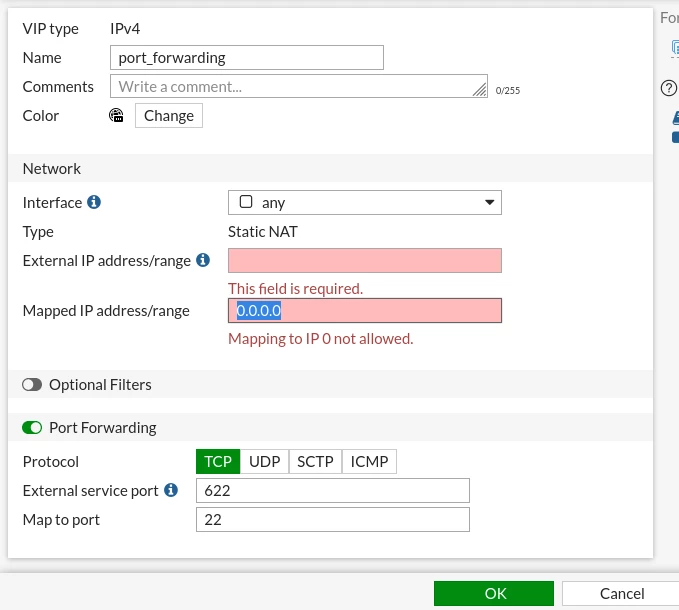This screenshot has height=610, width=679.
Task: Switch protocol to ICMP
Action: 369,462
